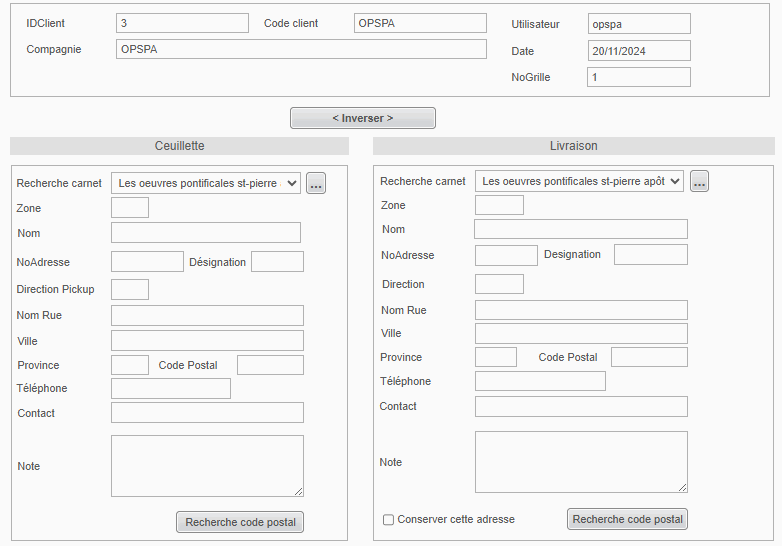Click inside the Livraison Note text area
This screenshot has height=546, width=782.
click(x=581, y=461)
